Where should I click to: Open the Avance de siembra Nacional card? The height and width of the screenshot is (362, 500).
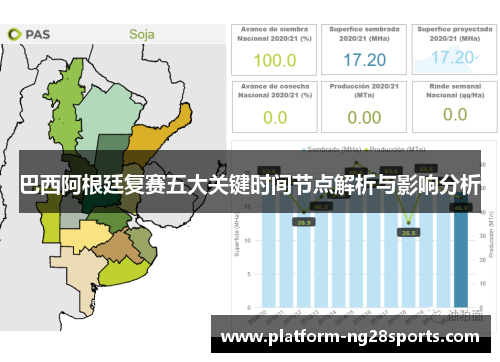click(x=274, y=50)
